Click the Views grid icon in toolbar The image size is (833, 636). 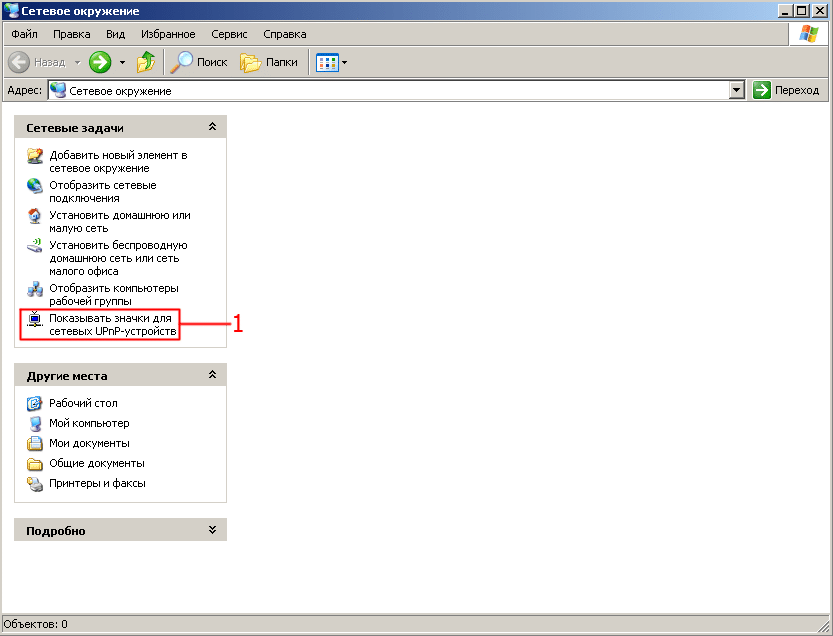click(x=327, y=63)
